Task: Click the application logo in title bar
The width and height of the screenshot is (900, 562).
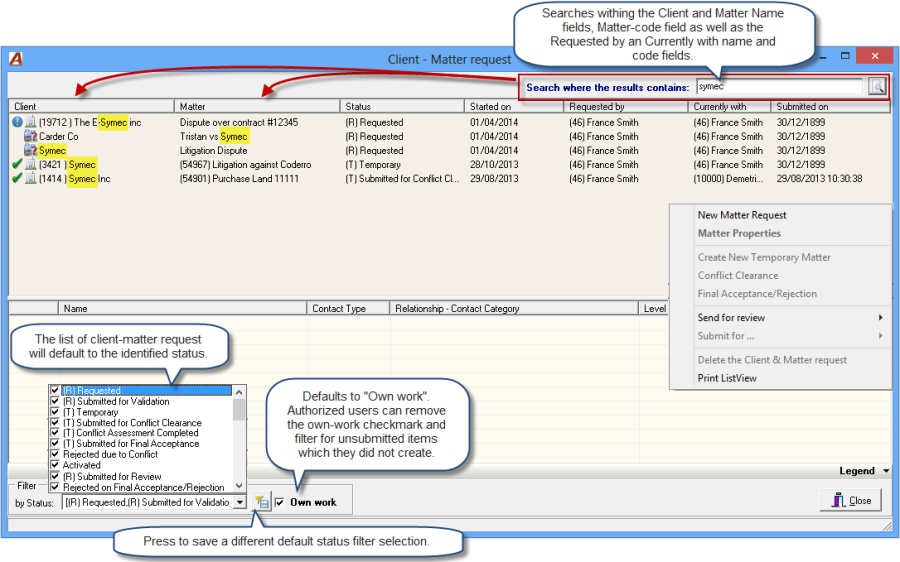Action: pyautogui.click(x=16, y=59)
